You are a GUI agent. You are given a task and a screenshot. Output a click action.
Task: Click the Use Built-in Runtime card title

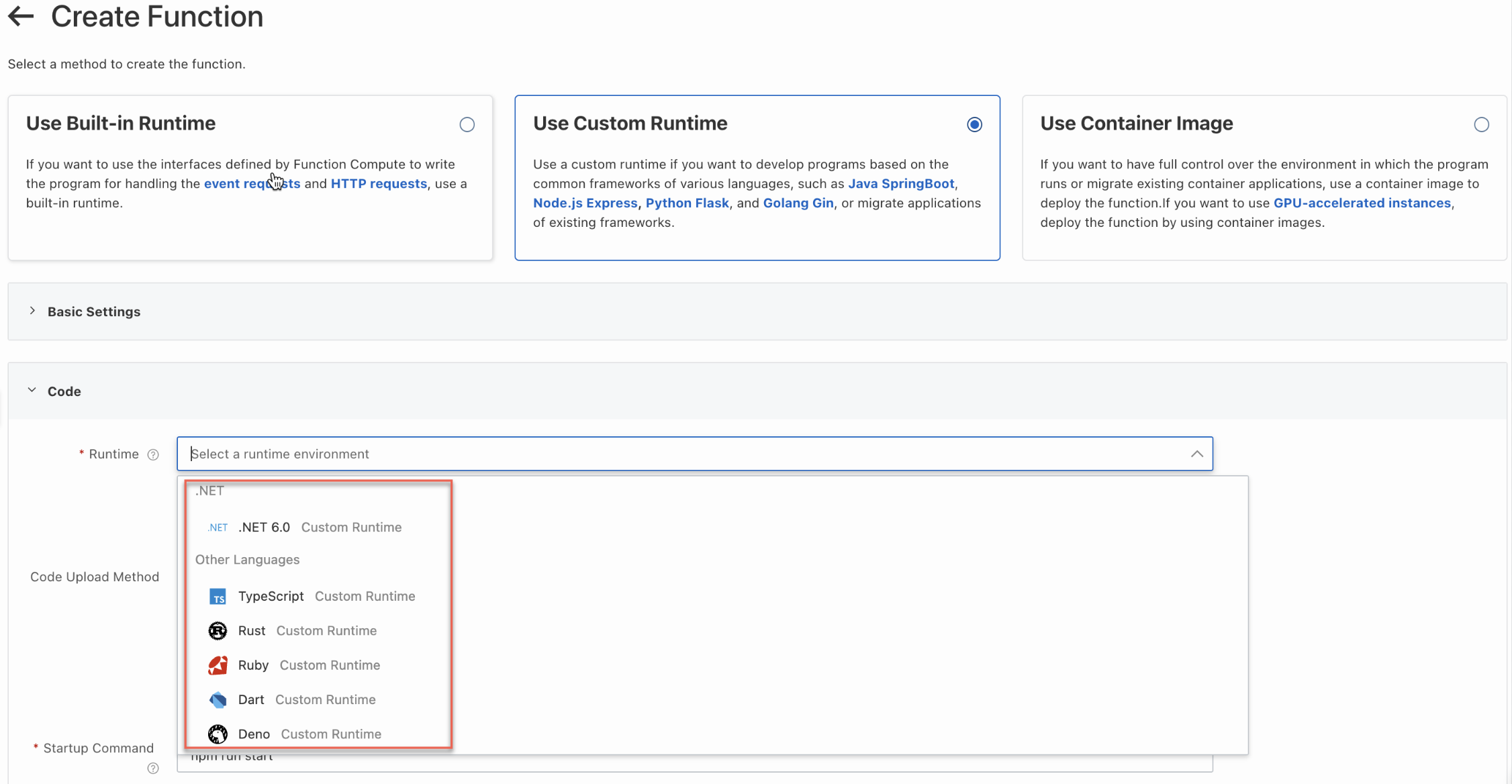(x=121, y=124)
